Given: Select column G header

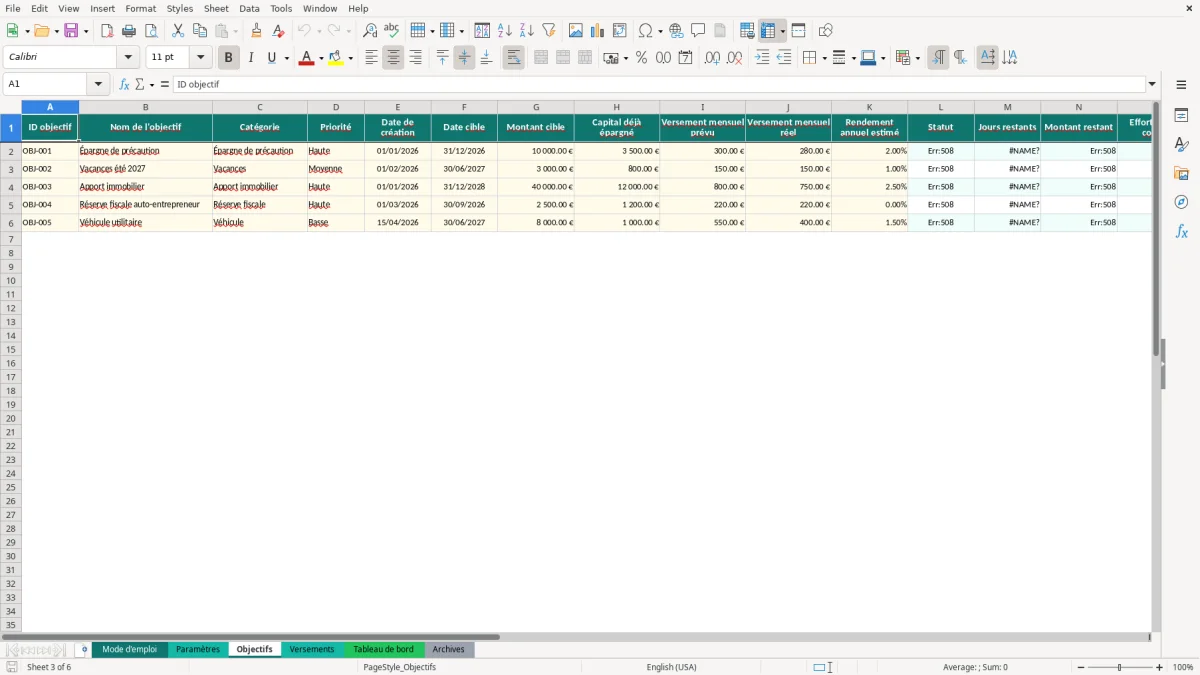Looking at the screenshot, I should click(536, 107).
